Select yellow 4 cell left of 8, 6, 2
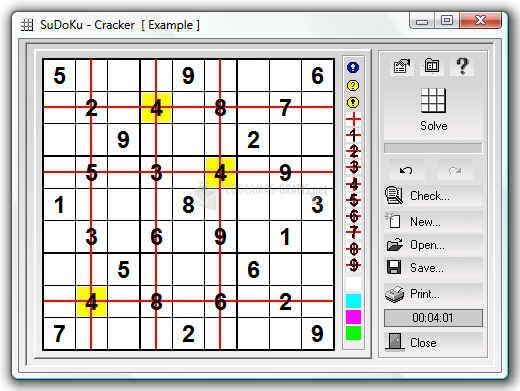The image size is (520, 391). pos(91,301)
